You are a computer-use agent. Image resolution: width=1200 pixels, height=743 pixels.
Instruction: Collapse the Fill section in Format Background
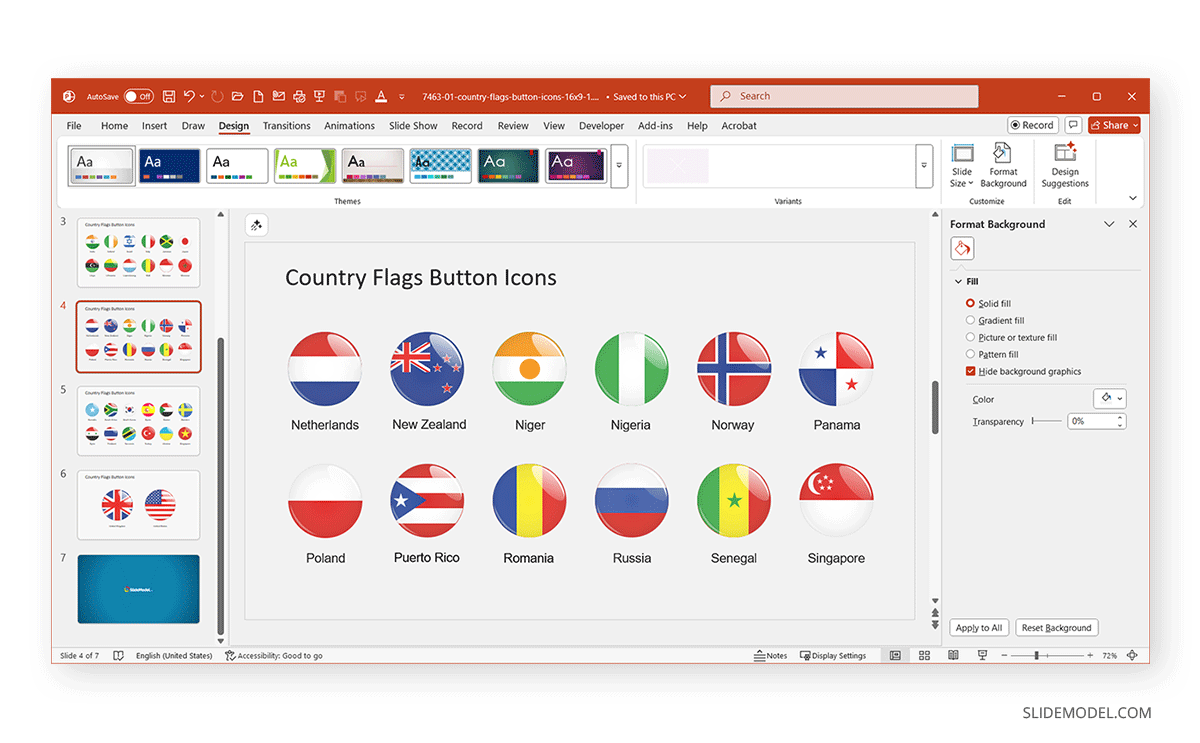(959, 281)
